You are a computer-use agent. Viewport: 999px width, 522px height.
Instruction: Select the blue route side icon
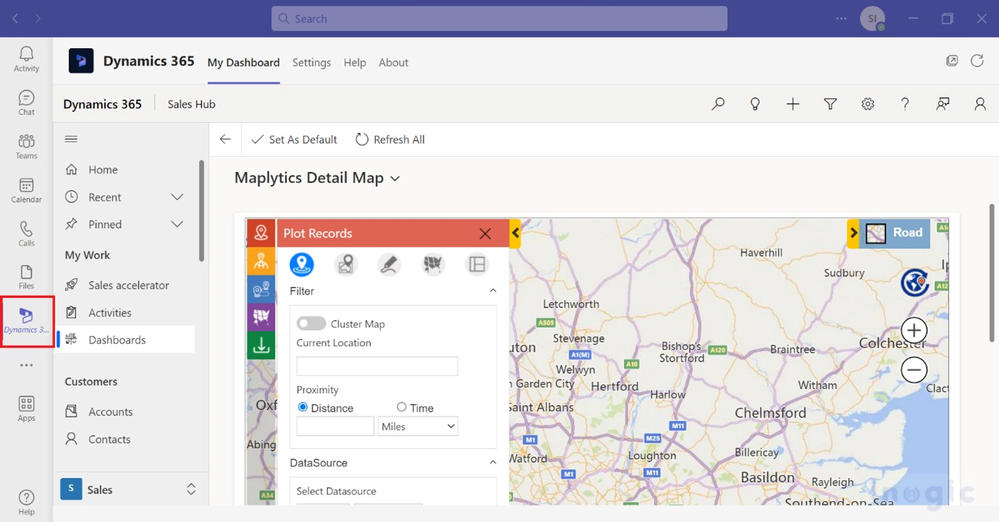(261, 289)
